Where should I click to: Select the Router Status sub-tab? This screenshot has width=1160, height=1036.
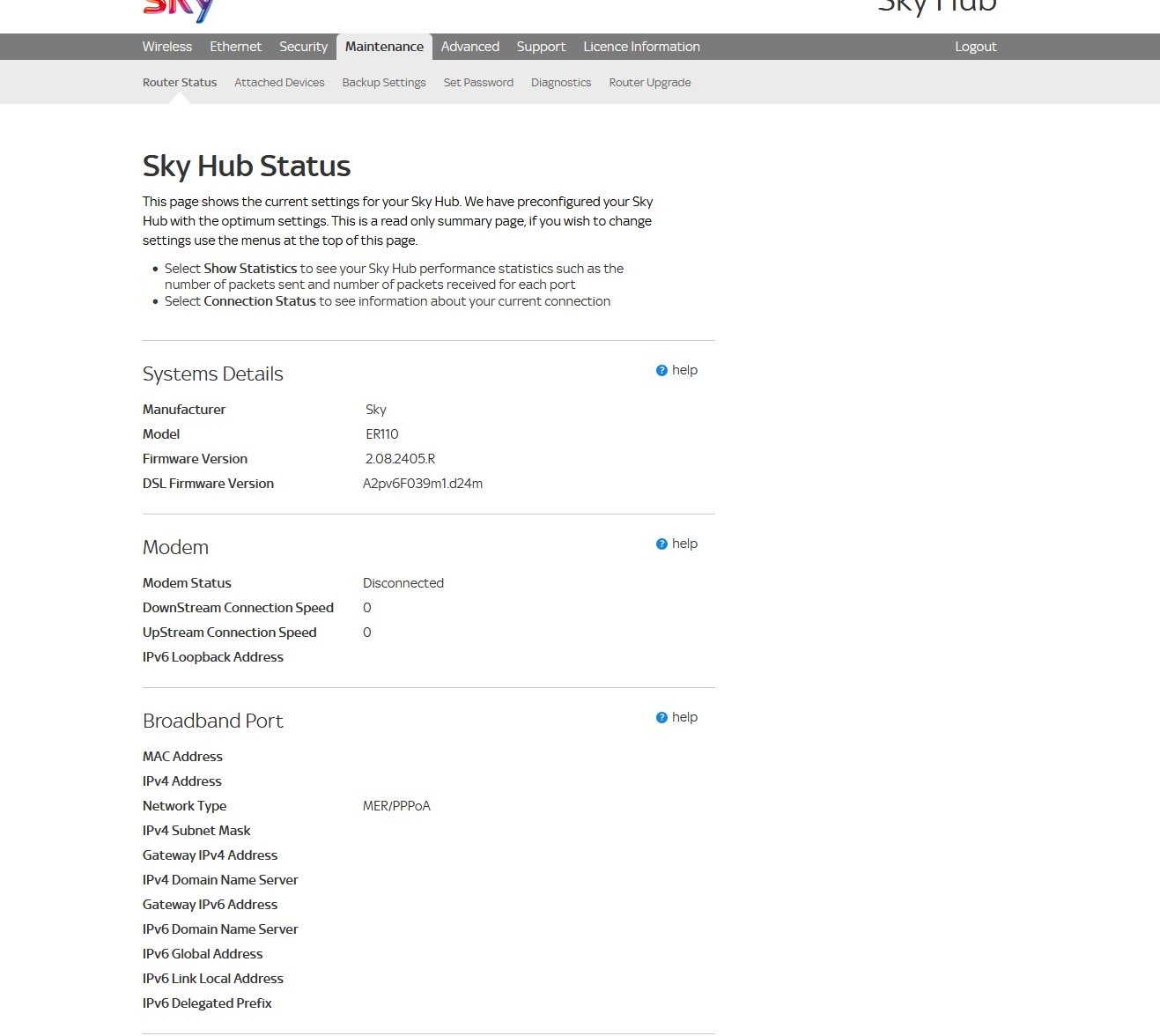tap(180, 83)
